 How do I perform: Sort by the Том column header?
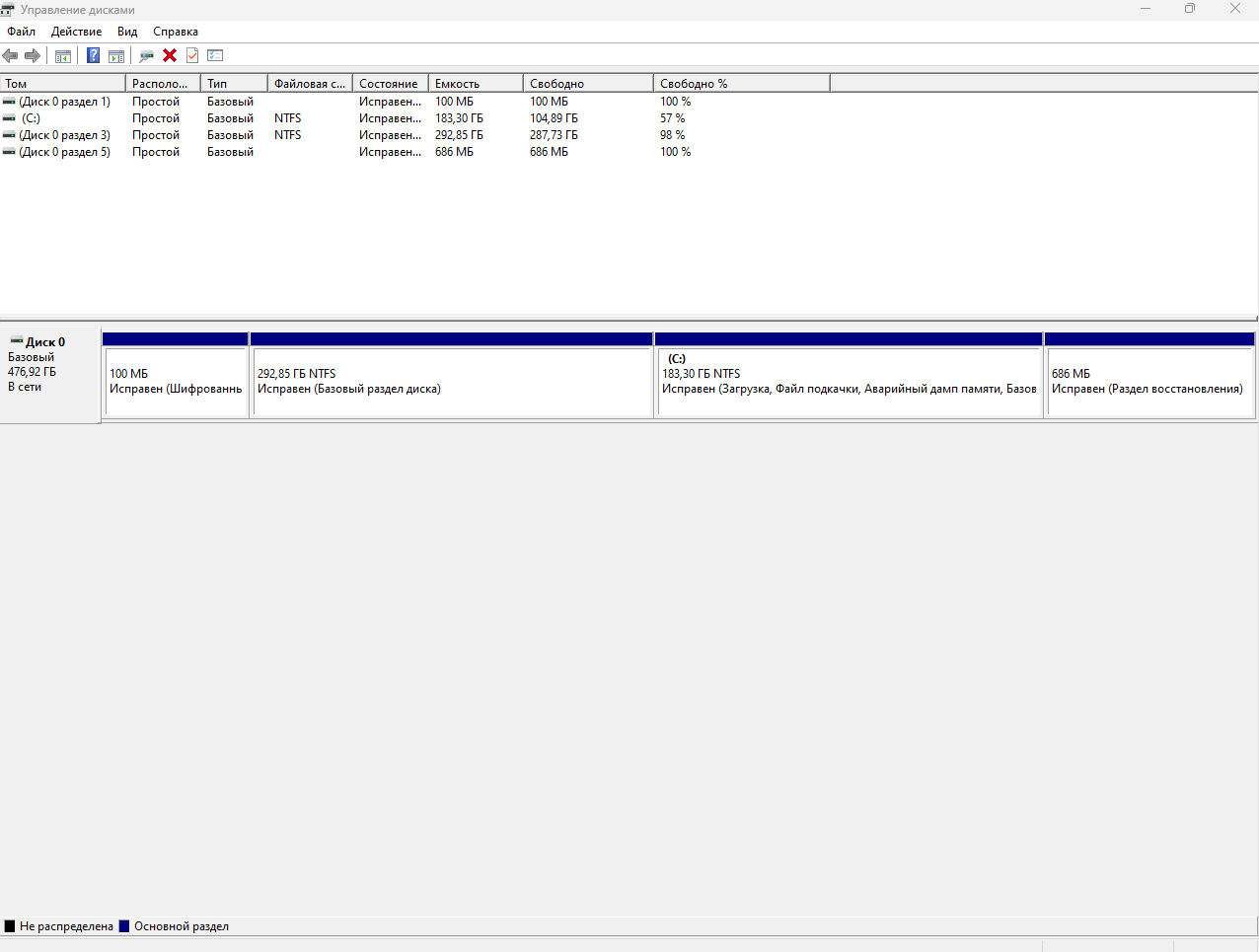pyautogui.click(x=63, y=84)
